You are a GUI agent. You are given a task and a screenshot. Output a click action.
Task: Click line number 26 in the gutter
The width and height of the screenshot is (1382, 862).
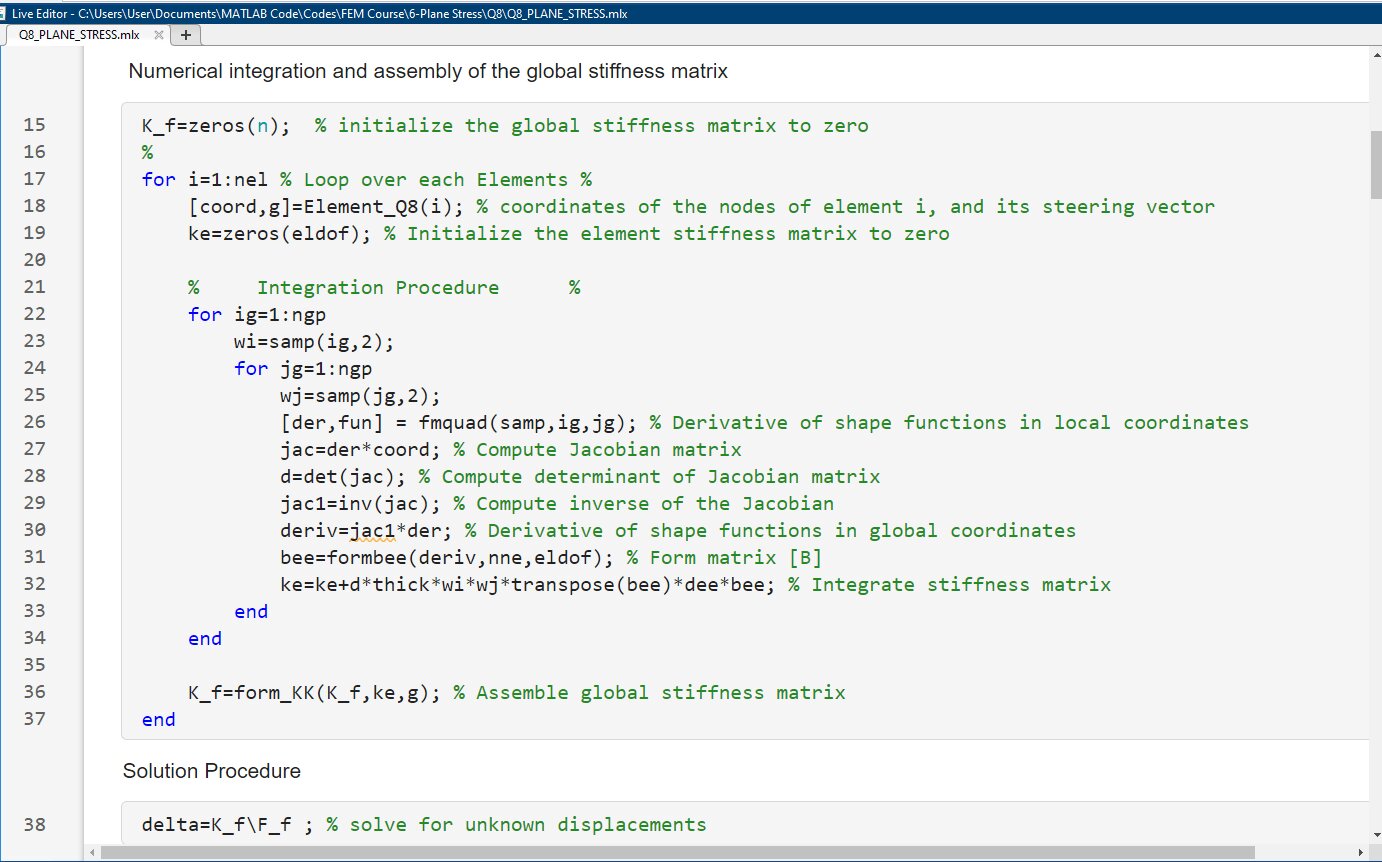point(34,423)
